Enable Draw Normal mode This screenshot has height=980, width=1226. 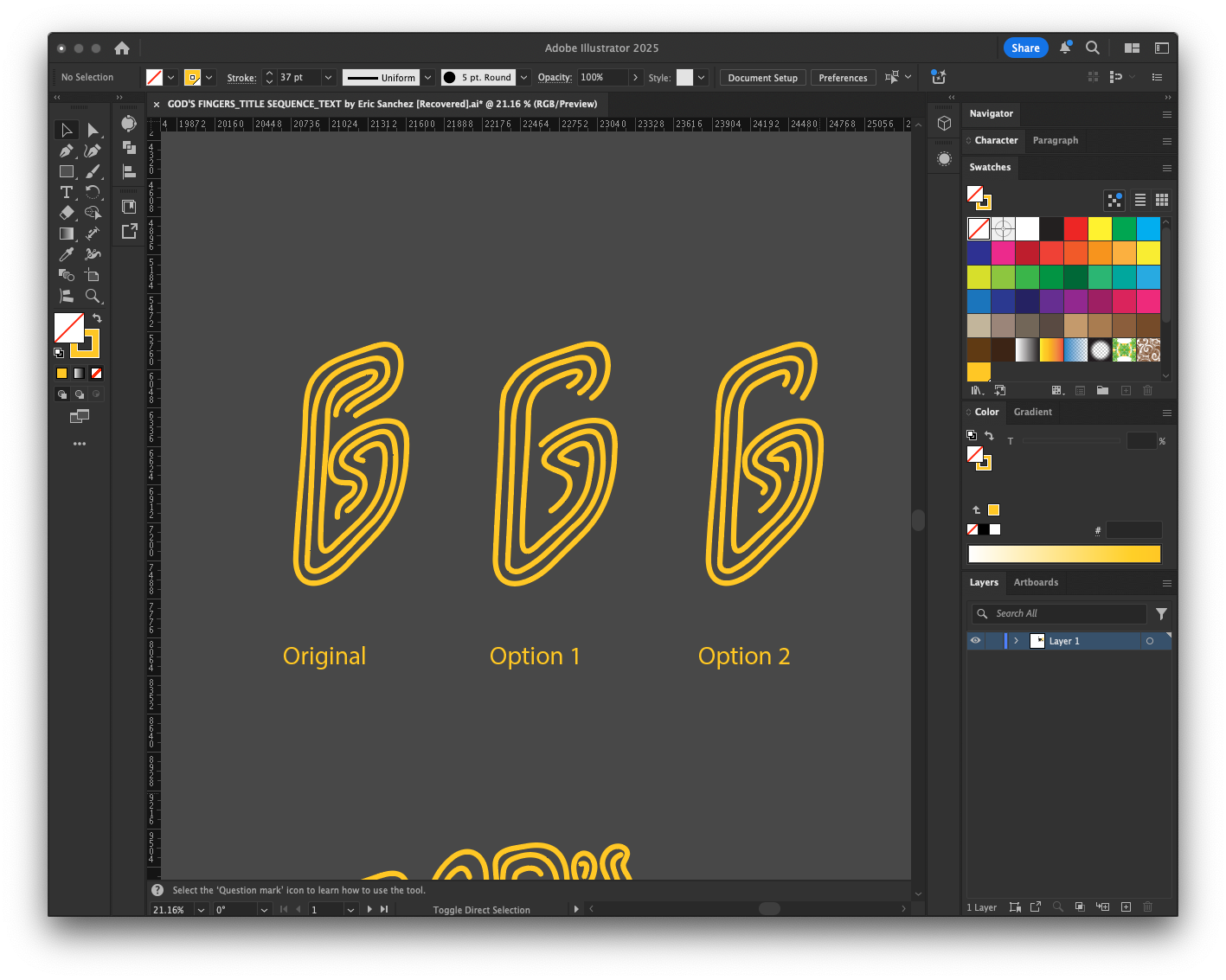62,394
